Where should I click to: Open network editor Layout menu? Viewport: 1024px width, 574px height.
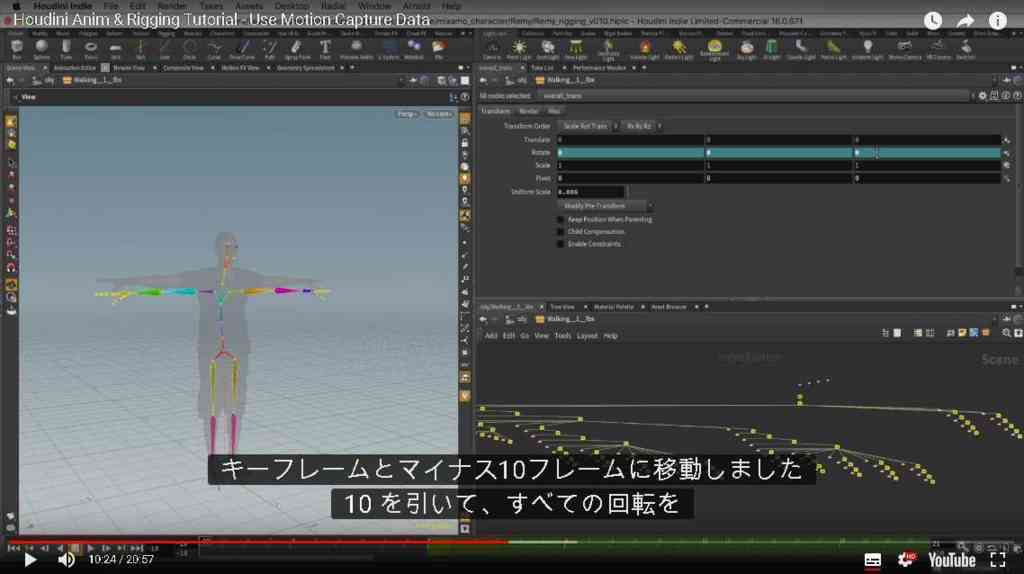coord(586,336)
